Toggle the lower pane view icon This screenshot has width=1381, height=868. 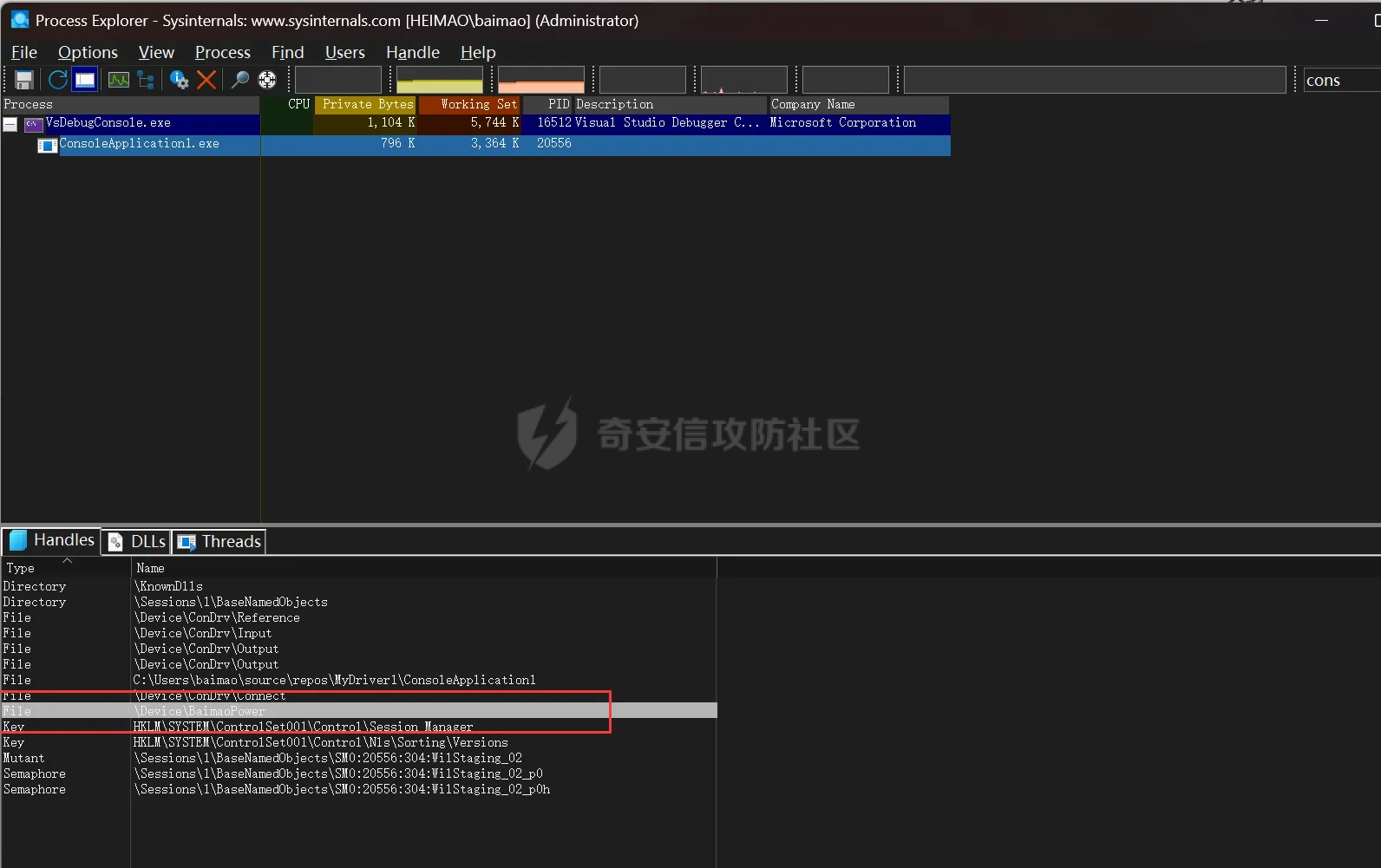coord(85,80)
